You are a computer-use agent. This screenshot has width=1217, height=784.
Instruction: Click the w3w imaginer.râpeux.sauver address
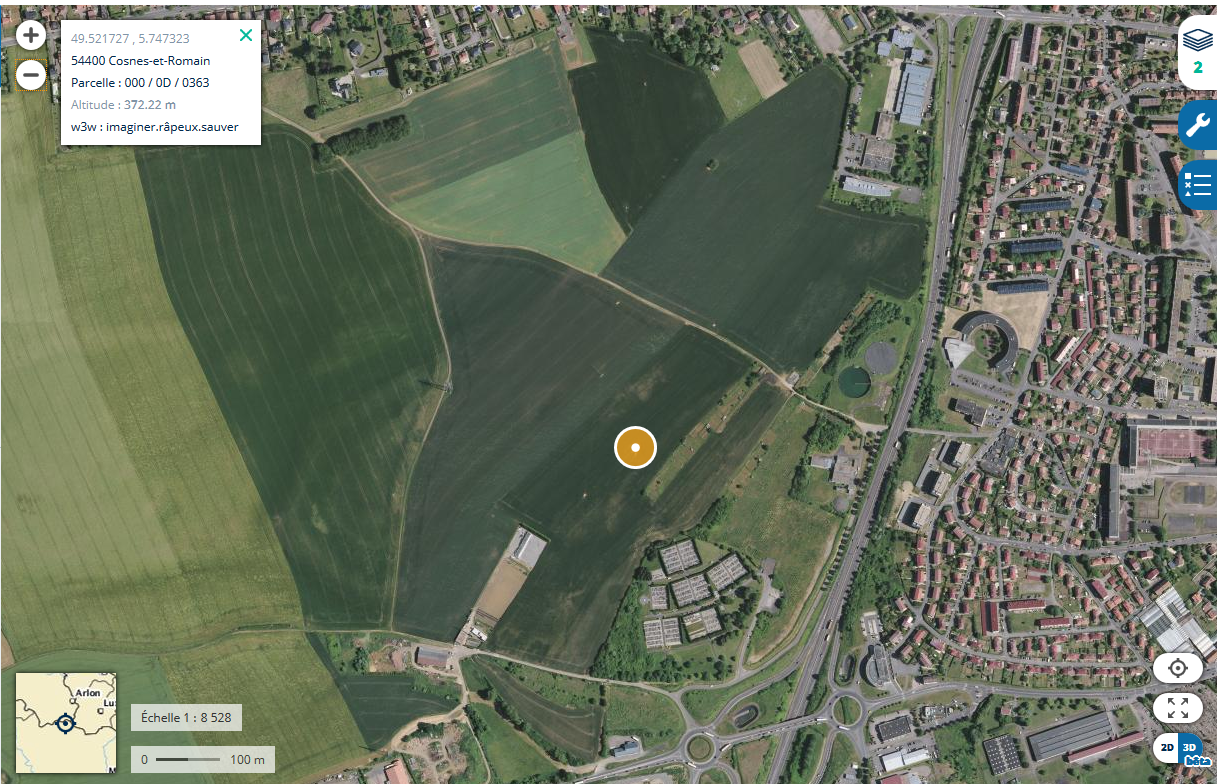(x=155, y=126)
